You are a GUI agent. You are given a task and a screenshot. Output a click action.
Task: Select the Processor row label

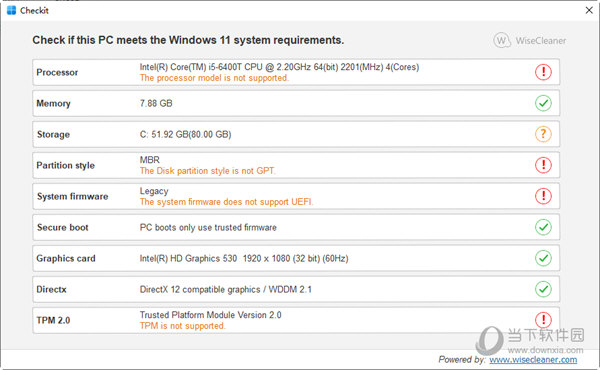coord(57,72)
